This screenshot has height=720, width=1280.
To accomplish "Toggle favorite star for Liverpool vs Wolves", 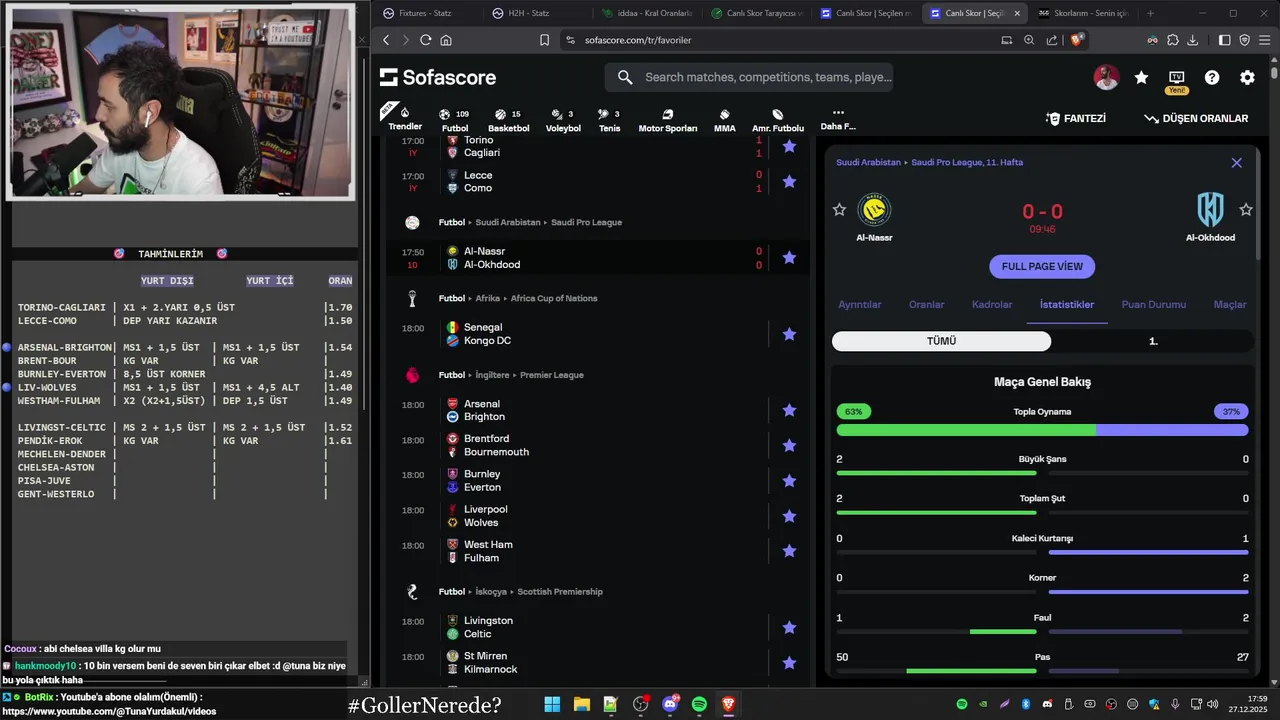I will [x=789, y=516].
